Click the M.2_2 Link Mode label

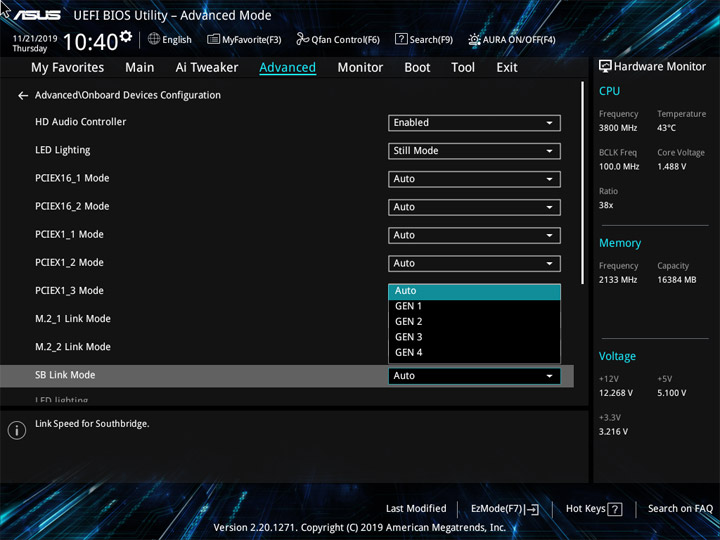tap(73, 347)
